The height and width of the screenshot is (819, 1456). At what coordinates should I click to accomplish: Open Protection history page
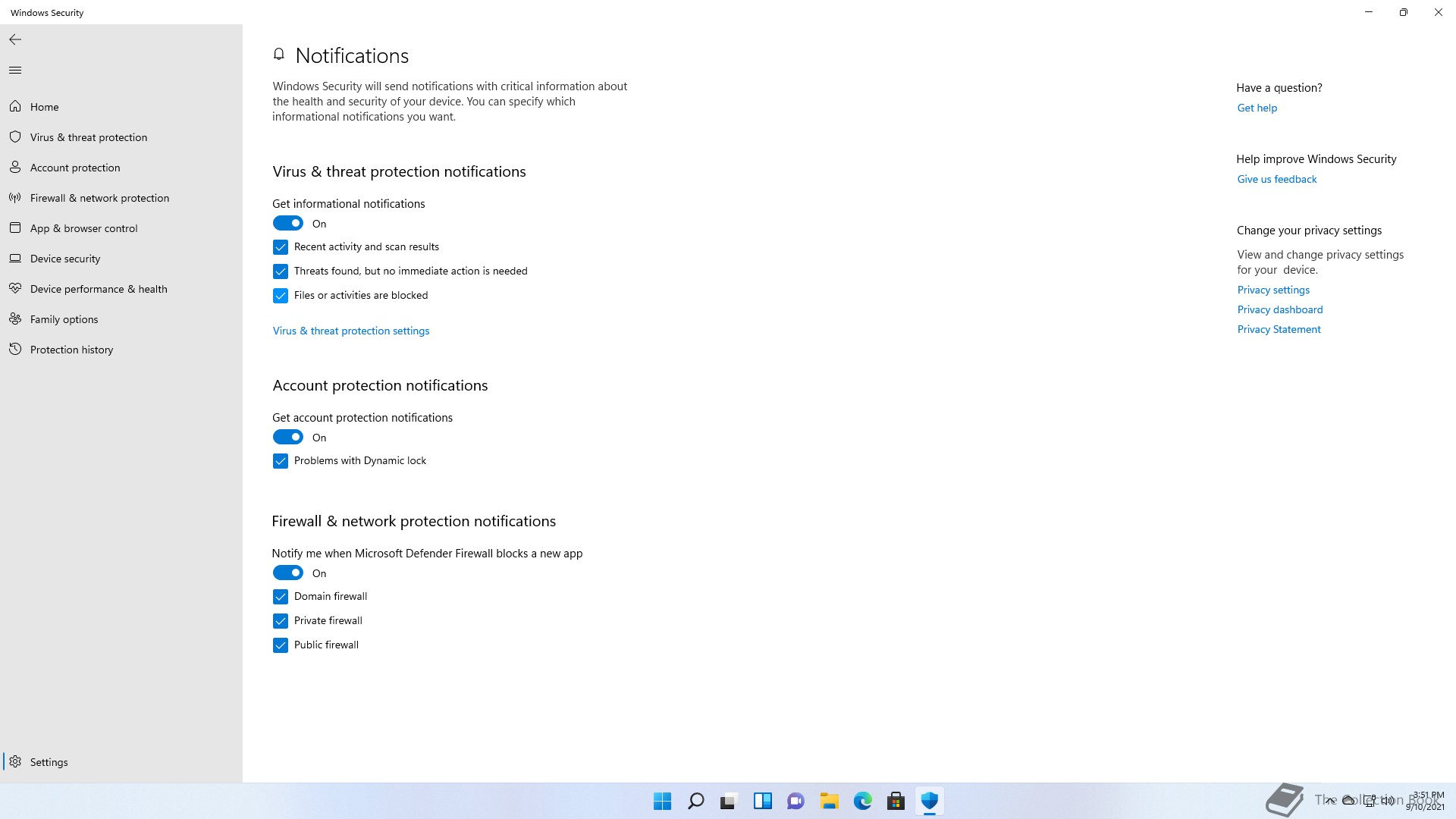pyautogui.click(x=121, y=350)
